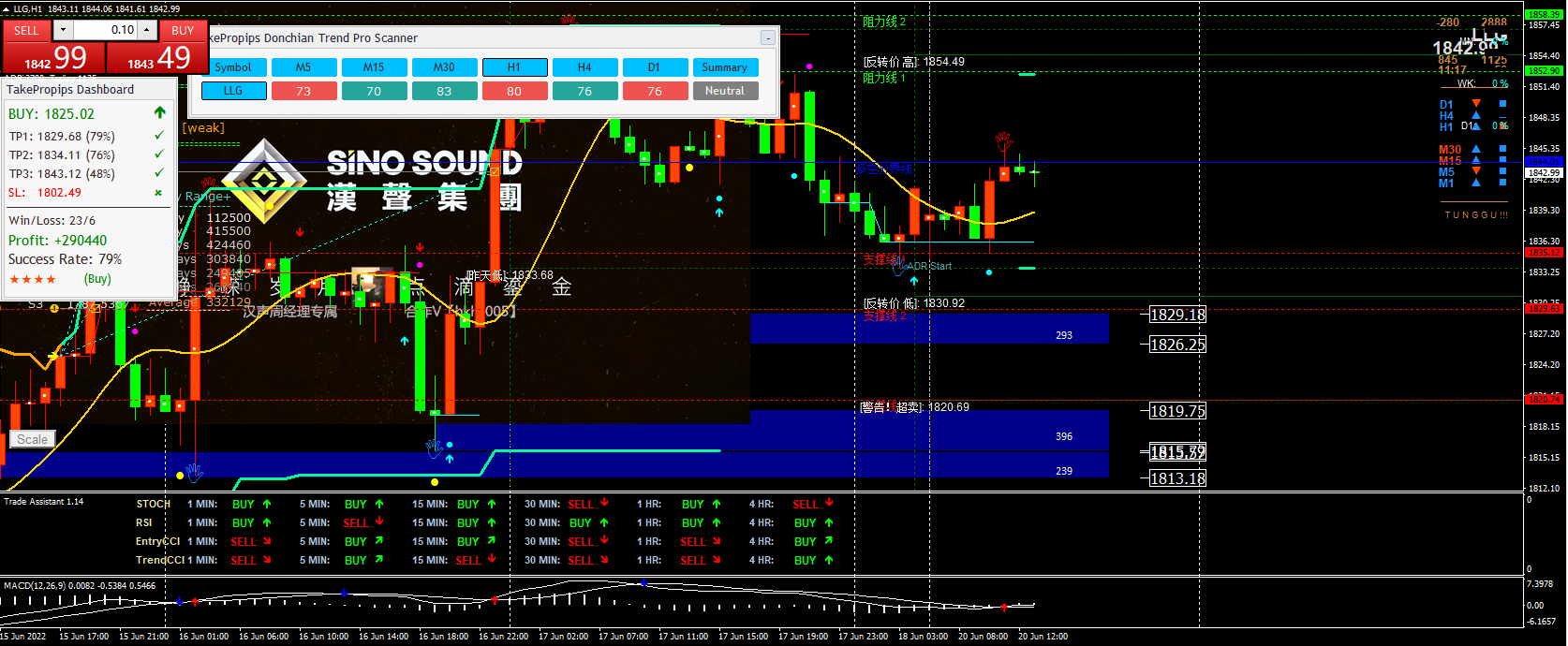Click the 1826.25 zone price label

[1177, 345]
